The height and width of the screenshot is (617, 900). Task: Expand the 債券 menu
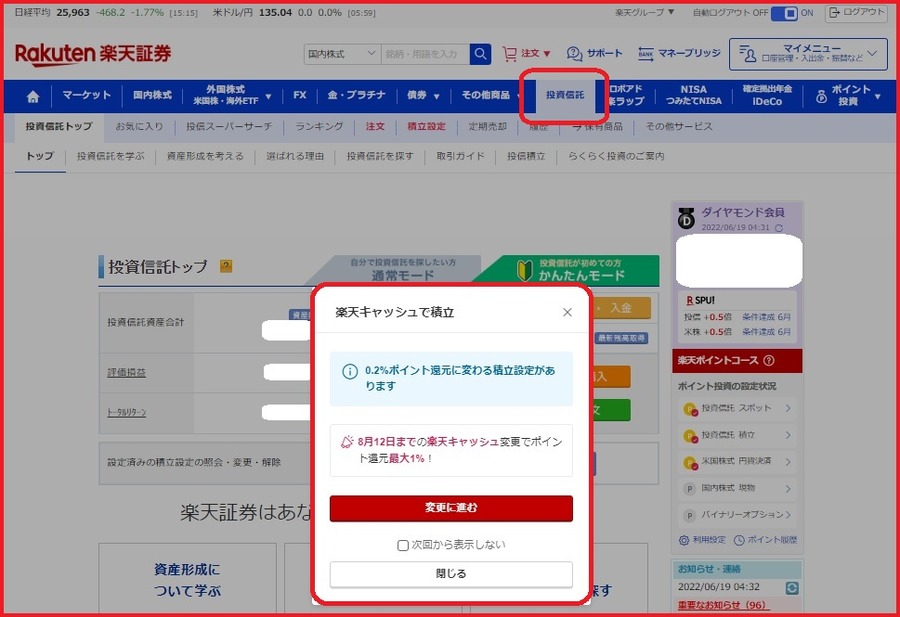pyautogui.click(x=423, y=95)
